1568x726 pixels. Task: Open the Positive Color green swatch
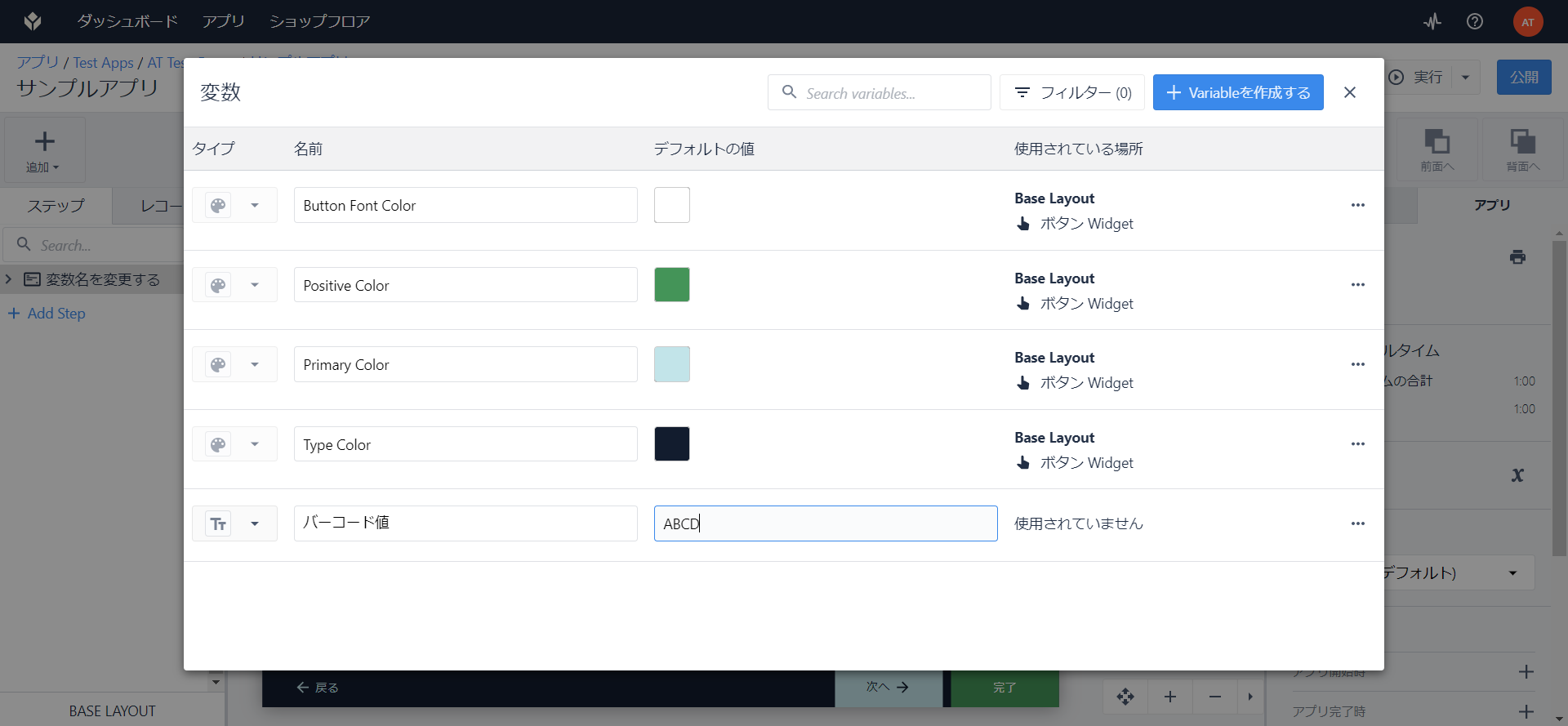point(672,285)
